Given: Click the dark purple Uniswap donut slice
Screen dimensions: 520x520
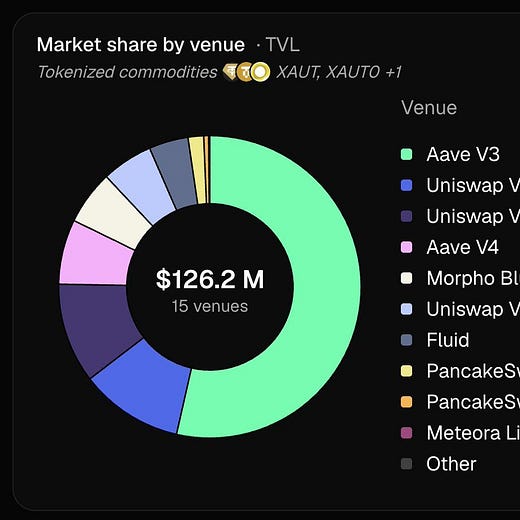Looking at the screenshot, I should click(97, 327).
